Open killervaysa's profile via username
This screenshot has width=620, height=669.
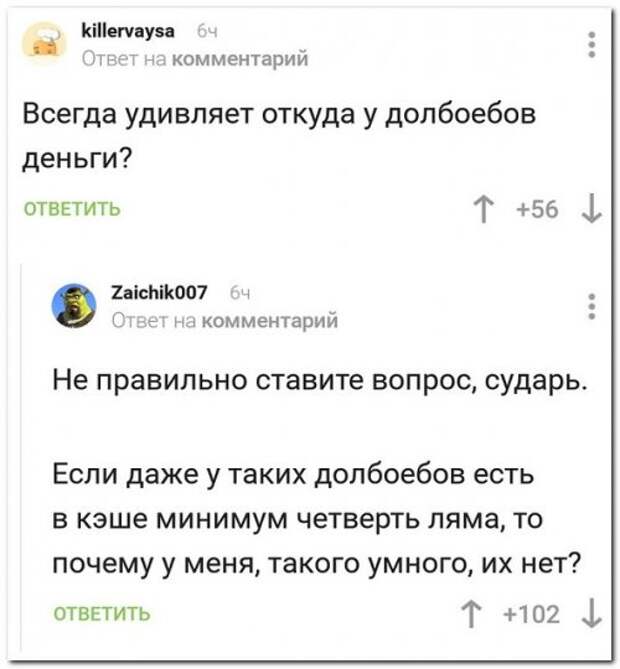(128, 31)
